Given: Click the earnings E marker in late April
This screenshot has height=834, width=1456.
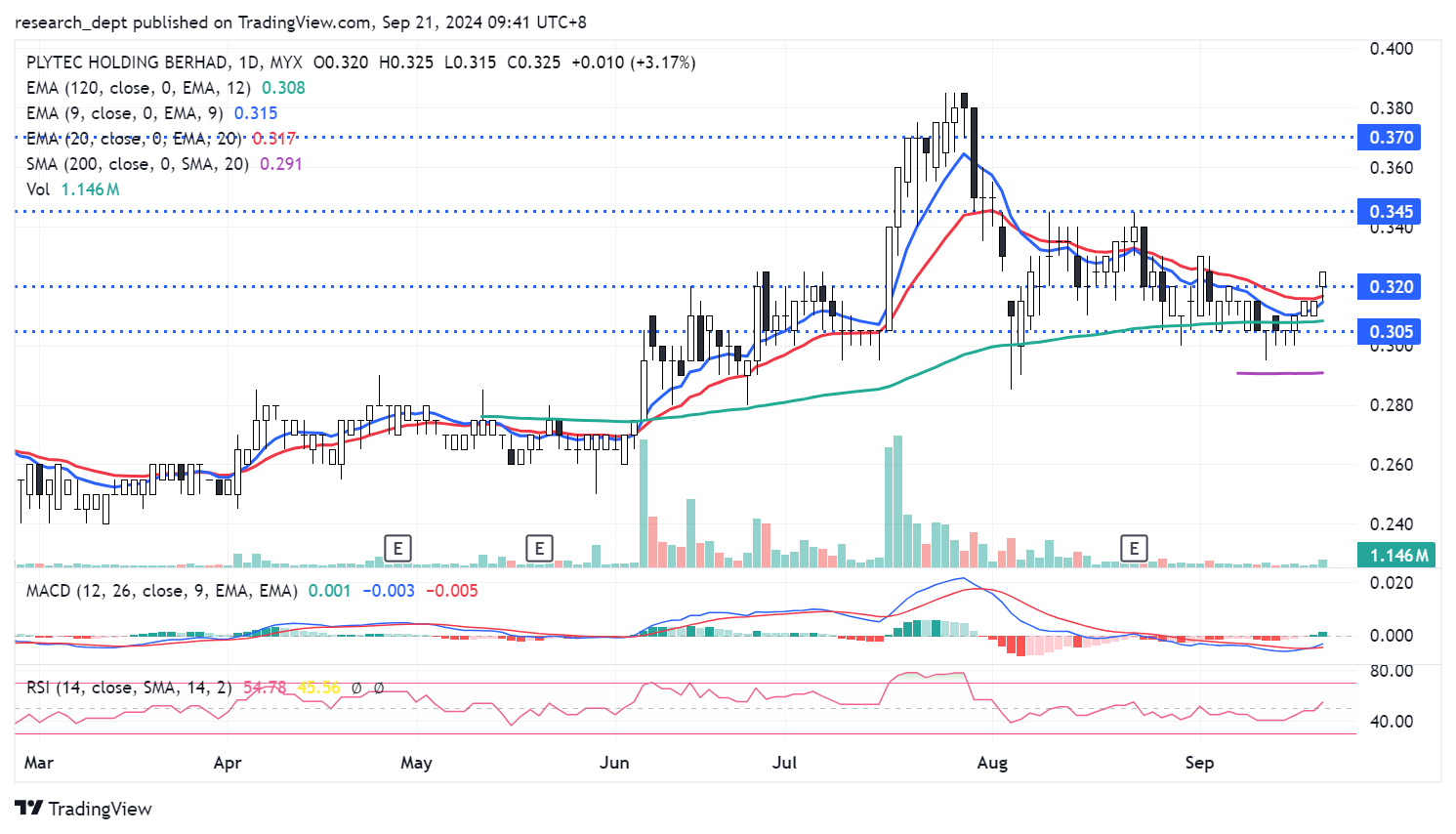Looking at the screenshot, I should click(x=397, y=548).
